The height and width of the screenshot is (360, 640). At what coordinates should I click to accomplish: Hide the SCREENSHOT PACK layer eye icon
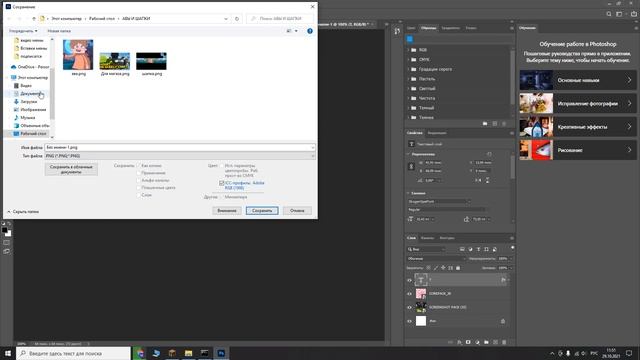click(x=409, y=307)
